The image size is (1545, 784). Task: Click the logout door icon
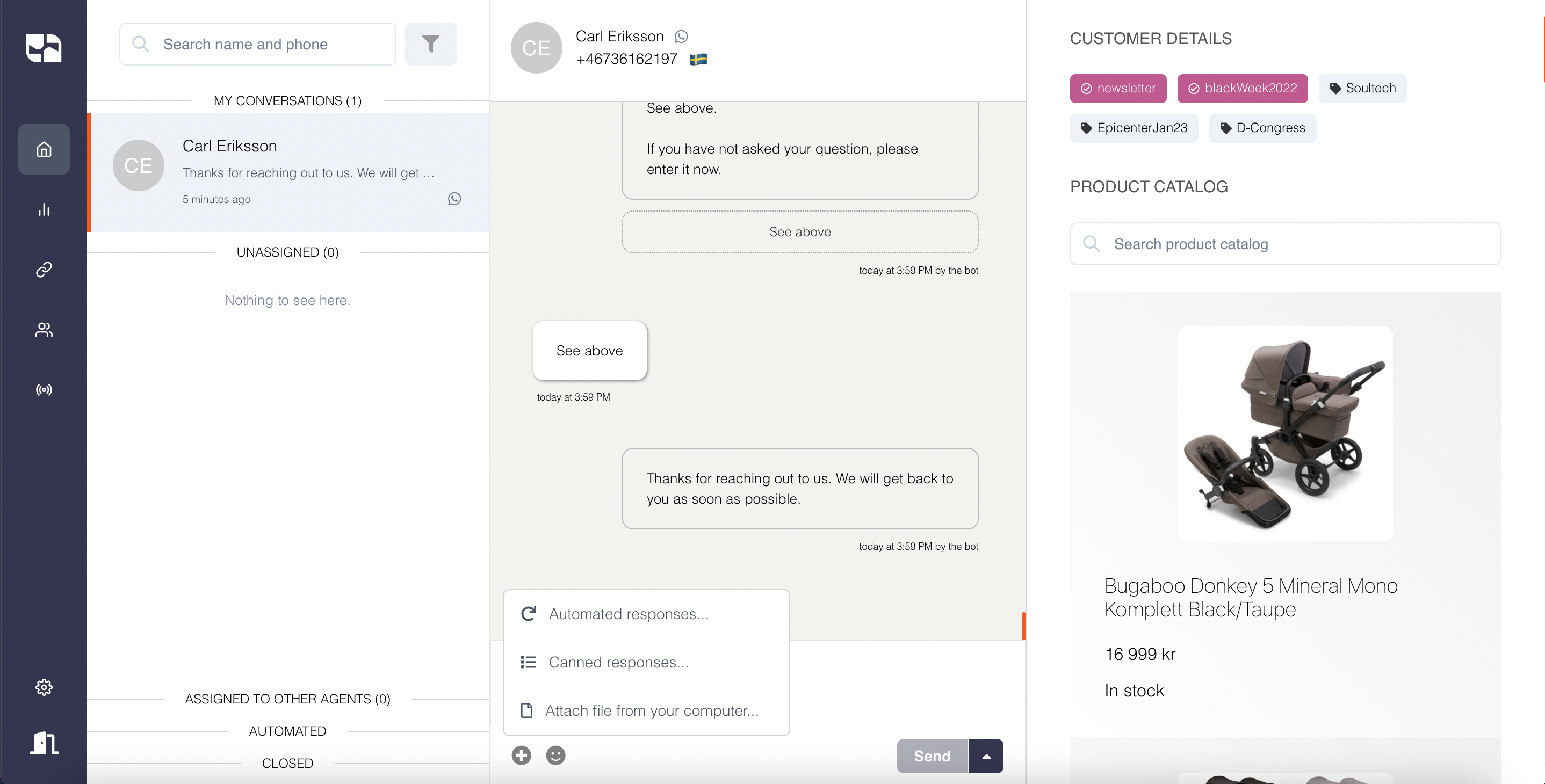[x=44, y=743]
